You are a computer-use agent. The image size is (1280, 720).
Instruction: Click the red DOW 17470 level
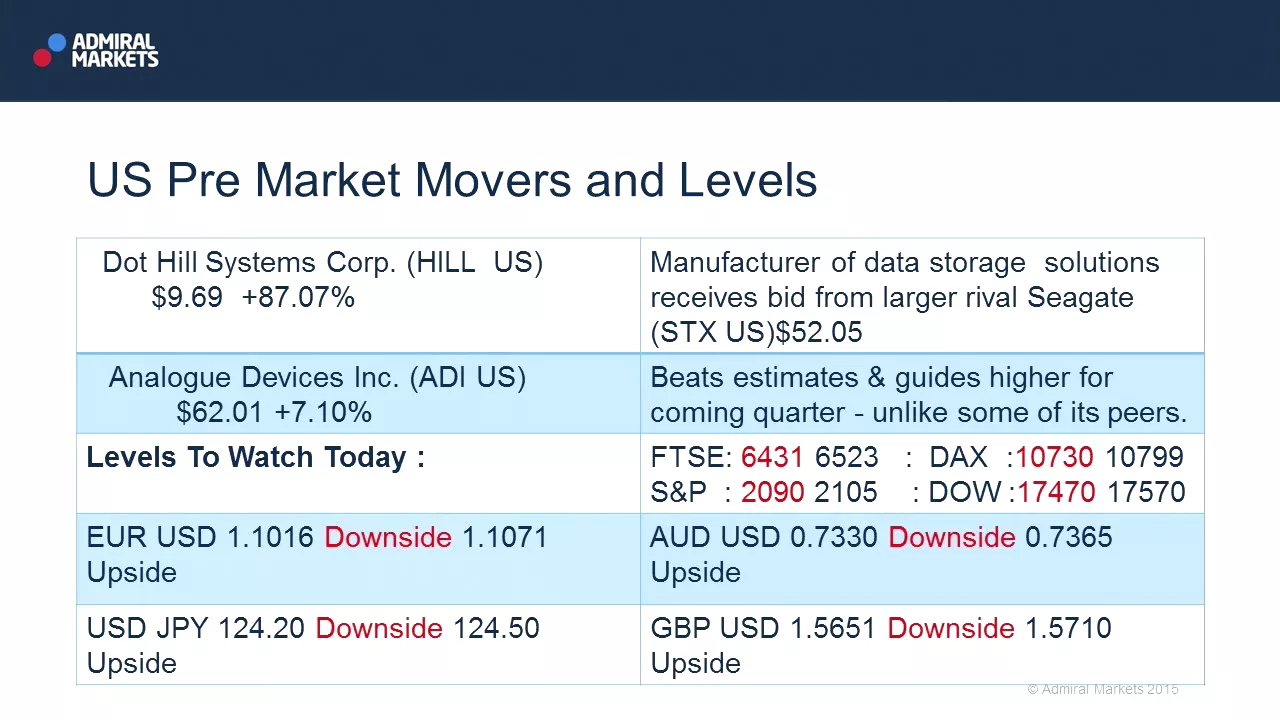[1056, 492]
